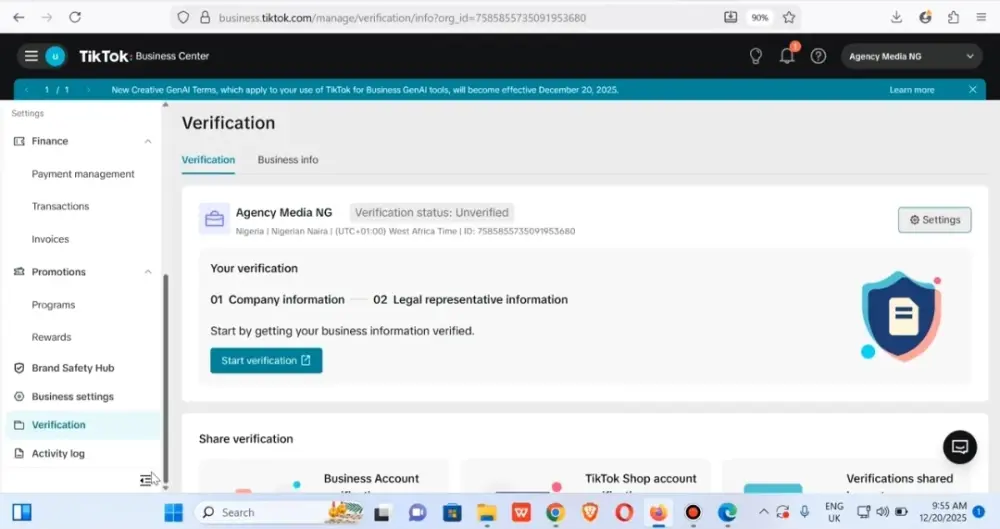Open Business settings

pos(73,396)
